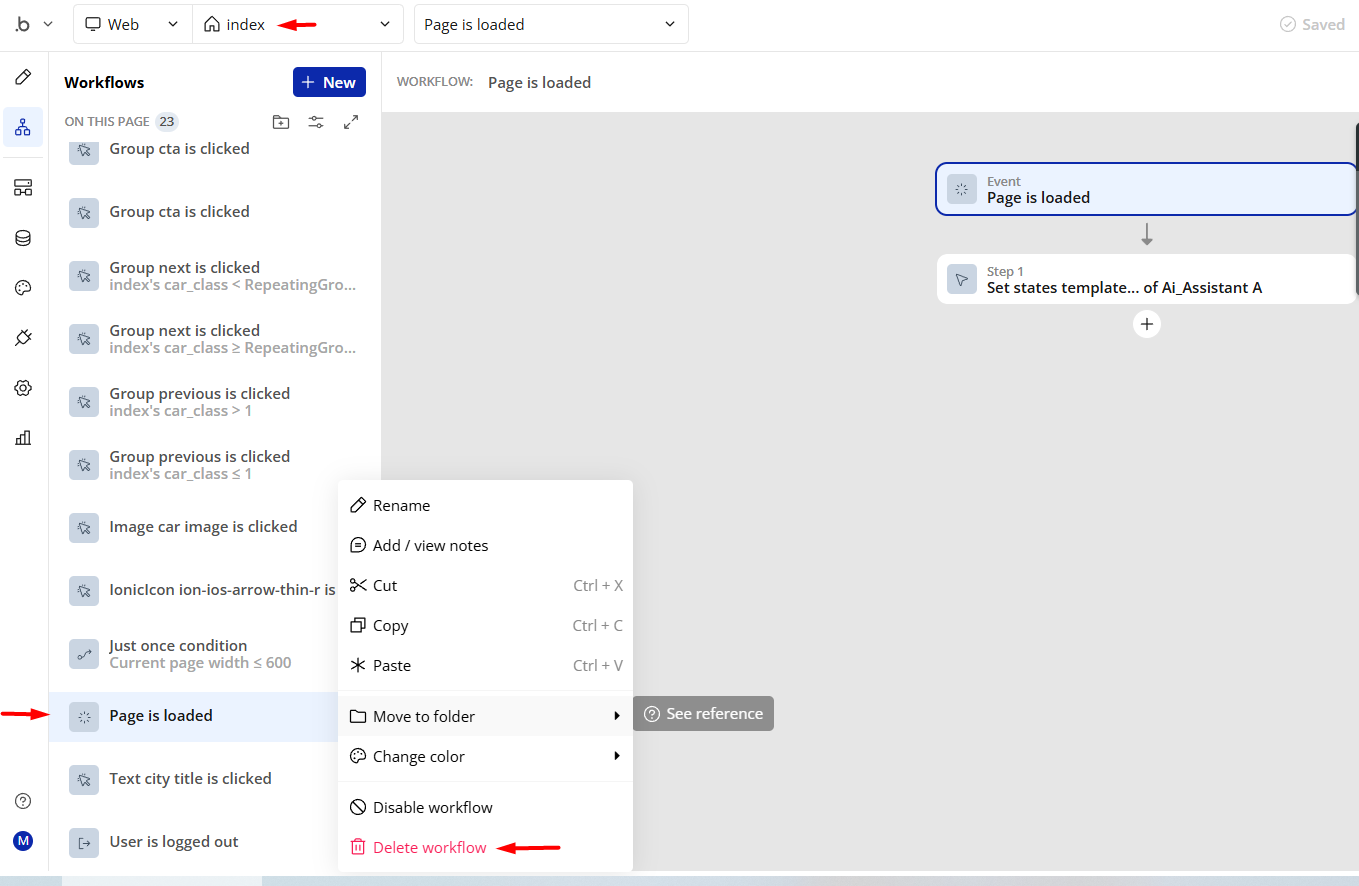Disable workflow from the context menu
Screen dimensions: 1359x886
432,807
